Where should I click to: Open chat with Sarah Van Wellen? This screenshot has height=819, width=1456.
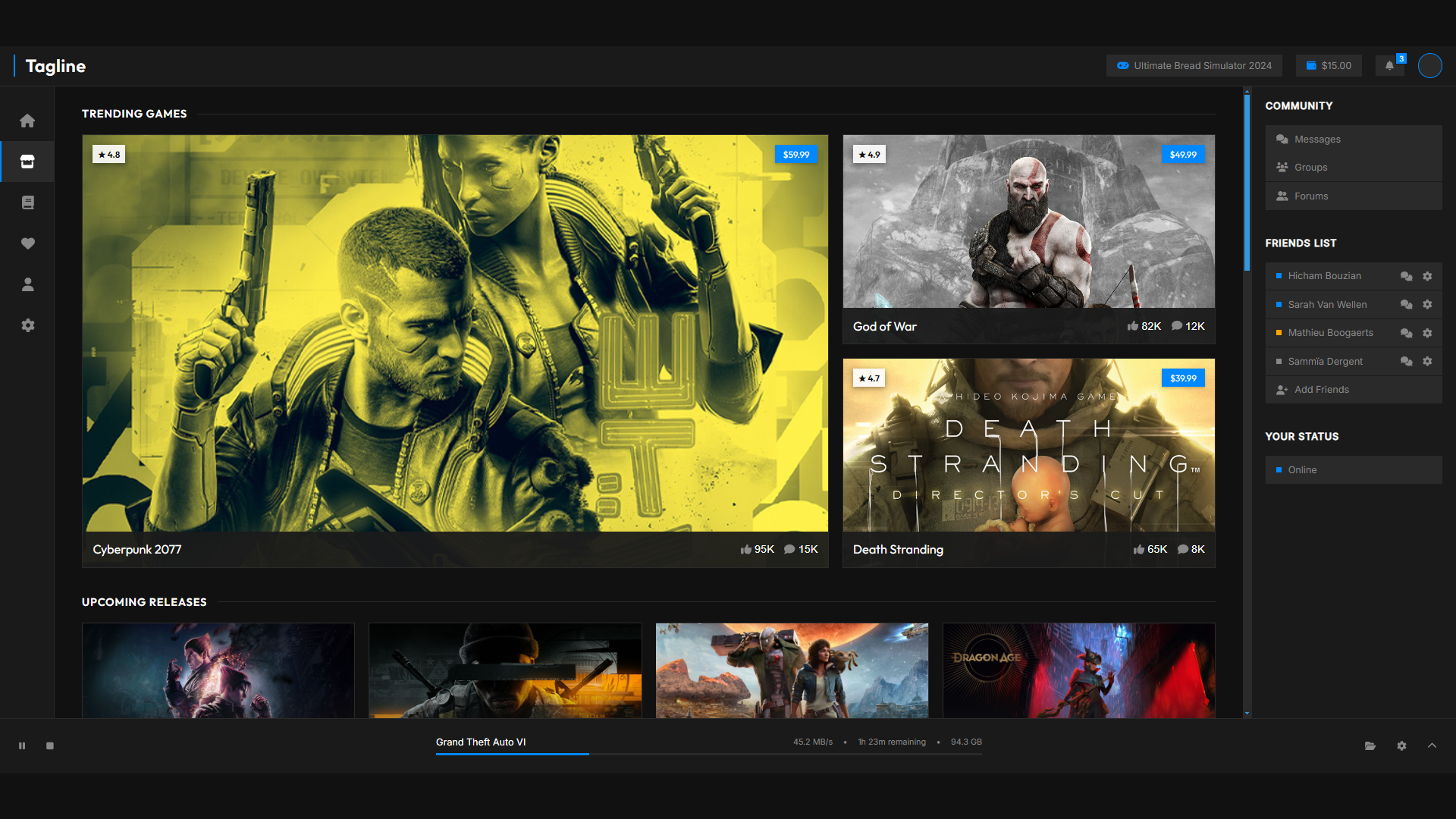point(1406,304)
